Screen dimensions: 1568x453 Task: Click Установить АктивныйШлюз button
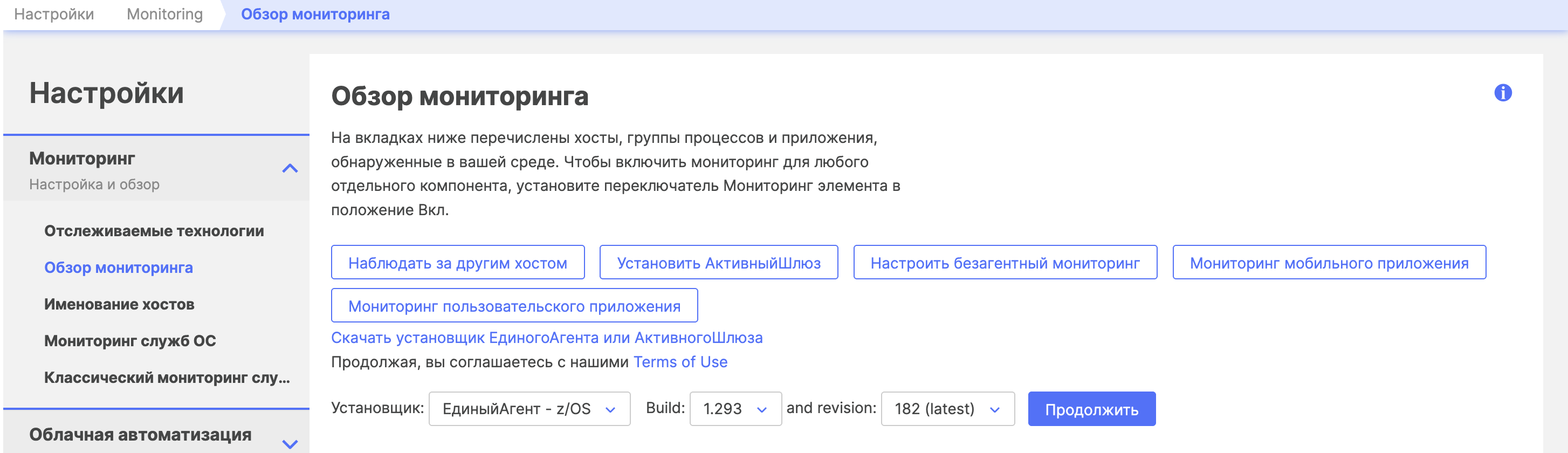(718, 263)
